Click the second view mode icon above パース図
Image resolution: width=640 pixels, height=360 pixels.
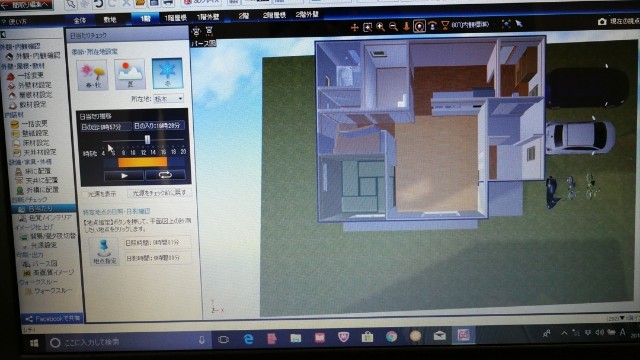[209, 31]
